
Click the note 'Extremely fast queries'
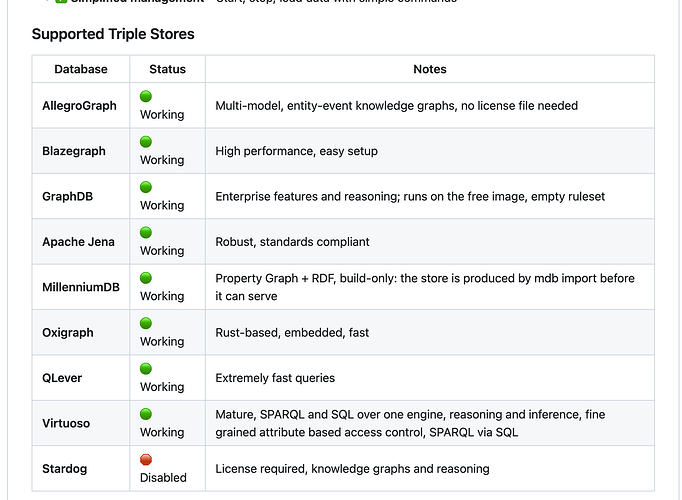tap(275, 378)
